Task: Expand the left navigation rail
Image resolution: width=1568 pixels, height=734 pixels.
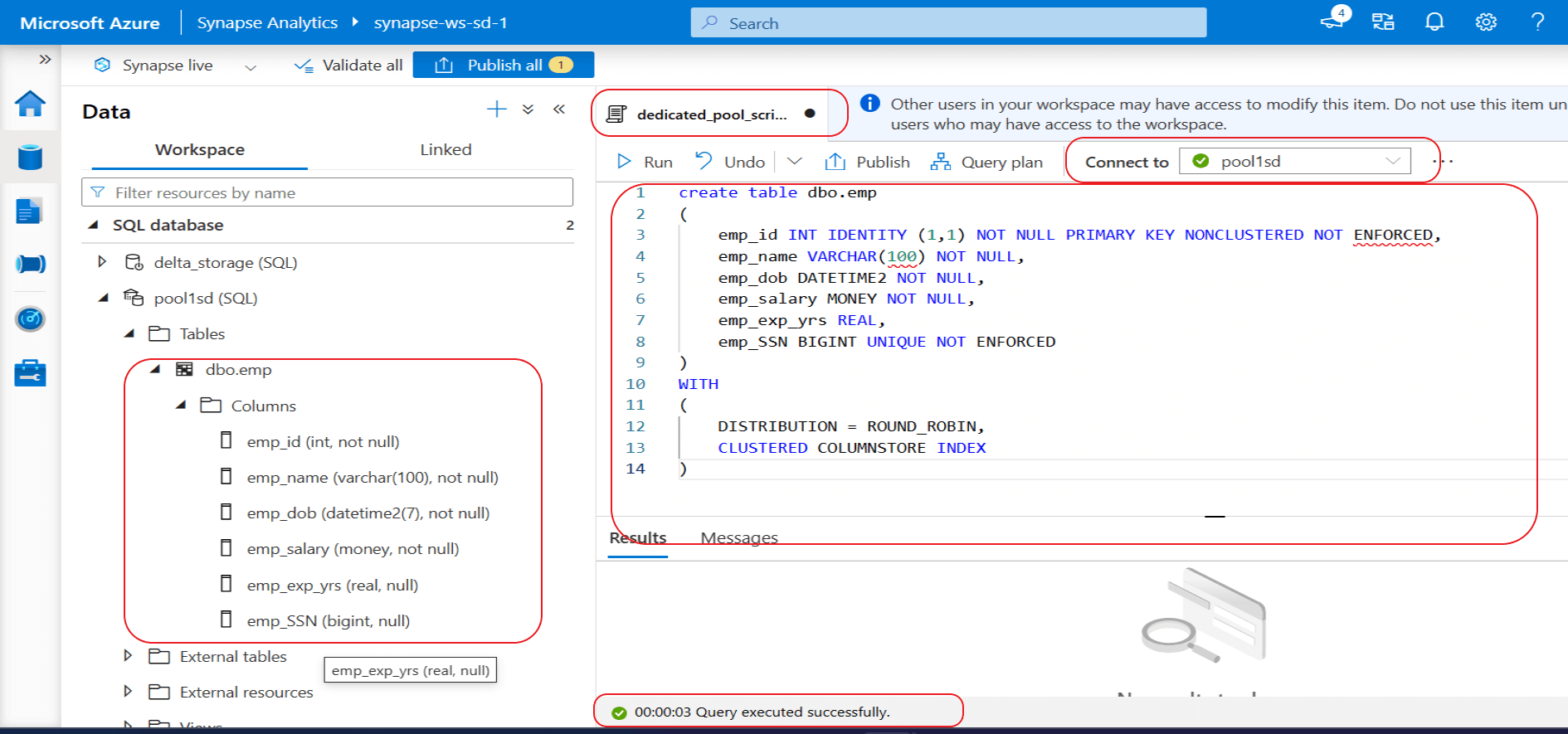Action: tap(45, 59)
